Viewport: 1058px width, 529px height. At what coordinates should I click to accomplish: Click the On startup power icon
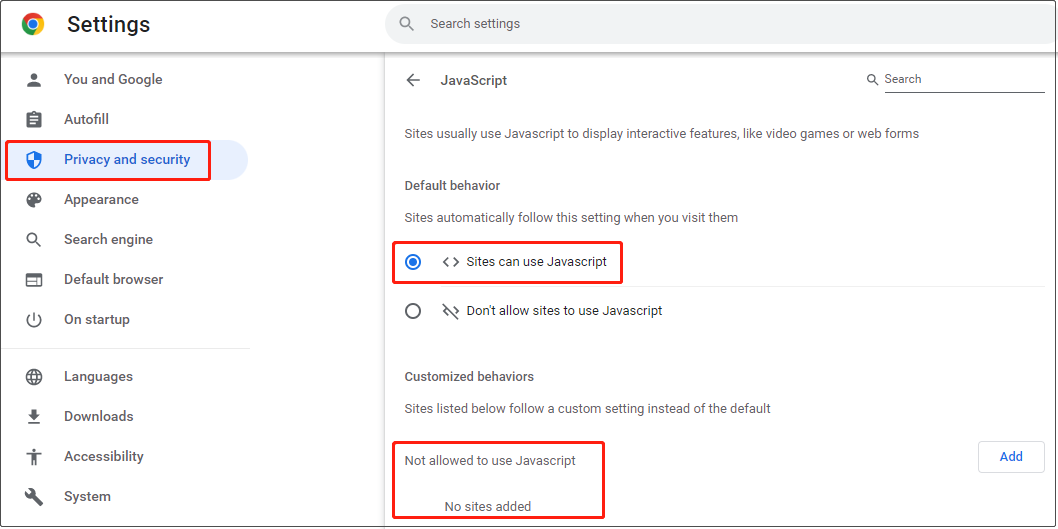[34, 319]
